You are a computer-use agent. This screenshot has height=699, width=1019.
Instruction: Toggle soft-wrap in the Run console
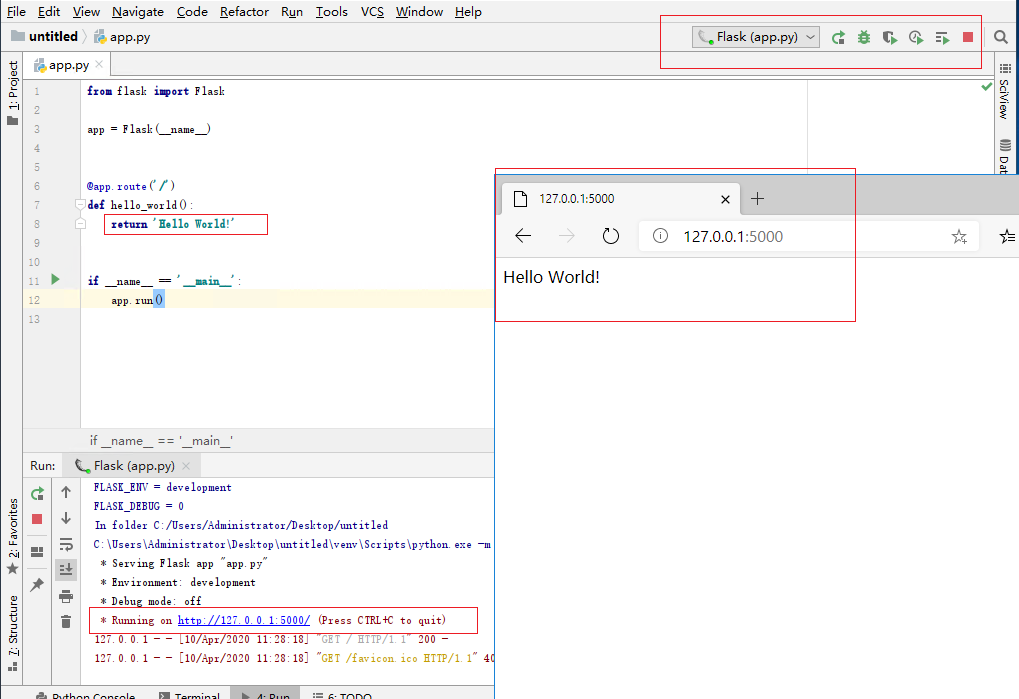click(x=66, y=545)
